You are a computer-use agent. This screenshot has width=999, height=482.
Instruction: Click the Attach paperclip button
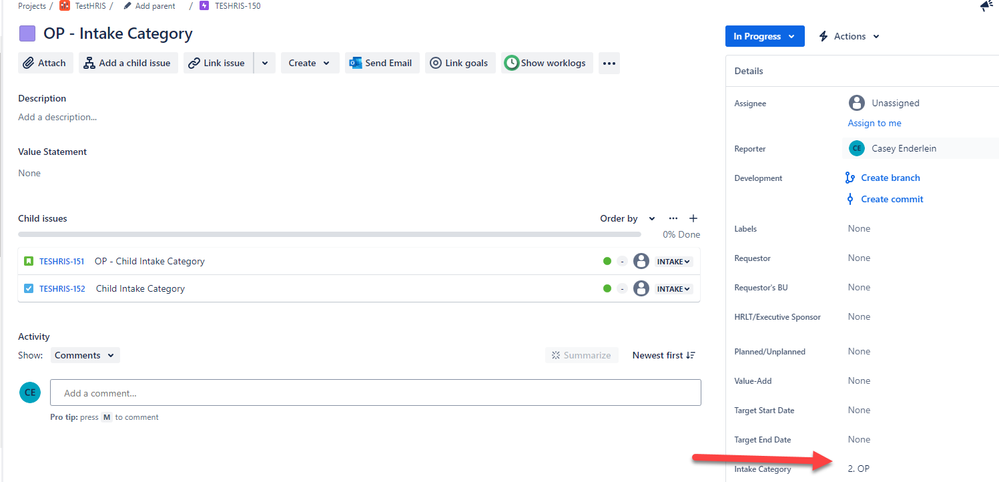(x=46, y=63)
